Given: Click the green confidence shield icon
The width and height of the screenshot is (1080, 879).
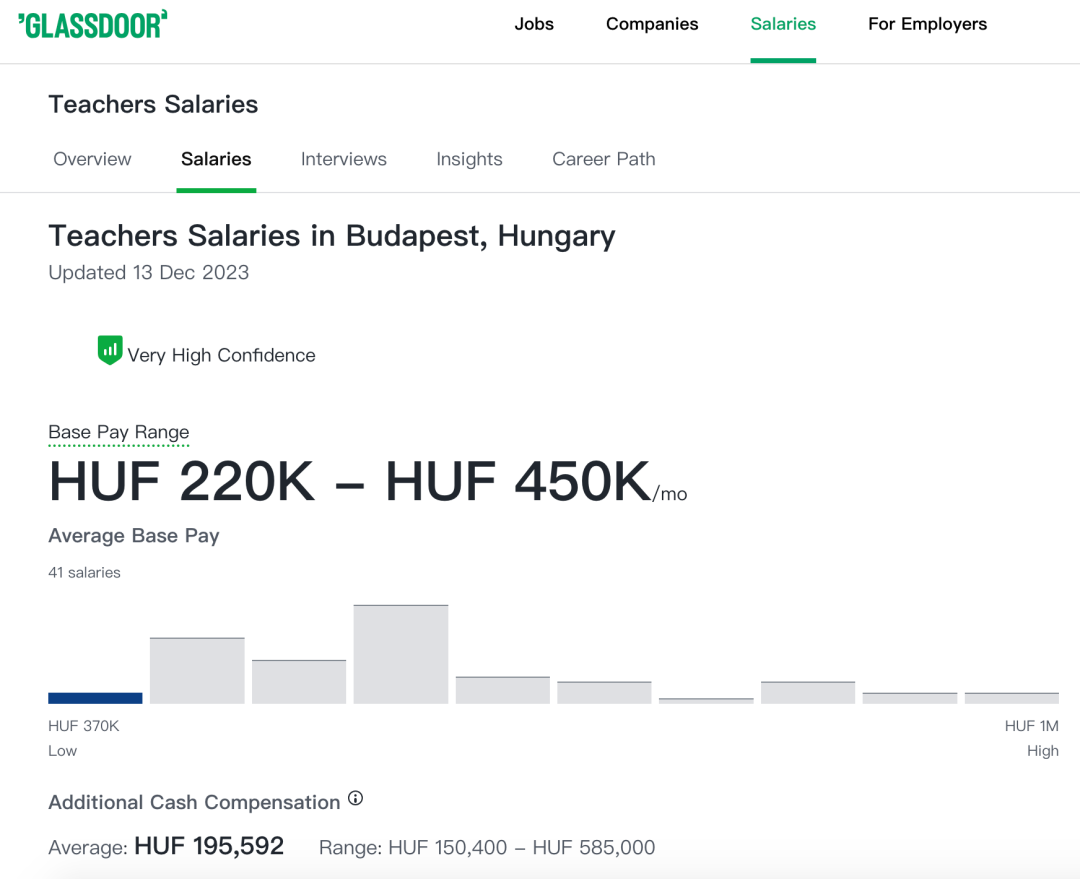Looking at the screenshot, I should [110, 350].
